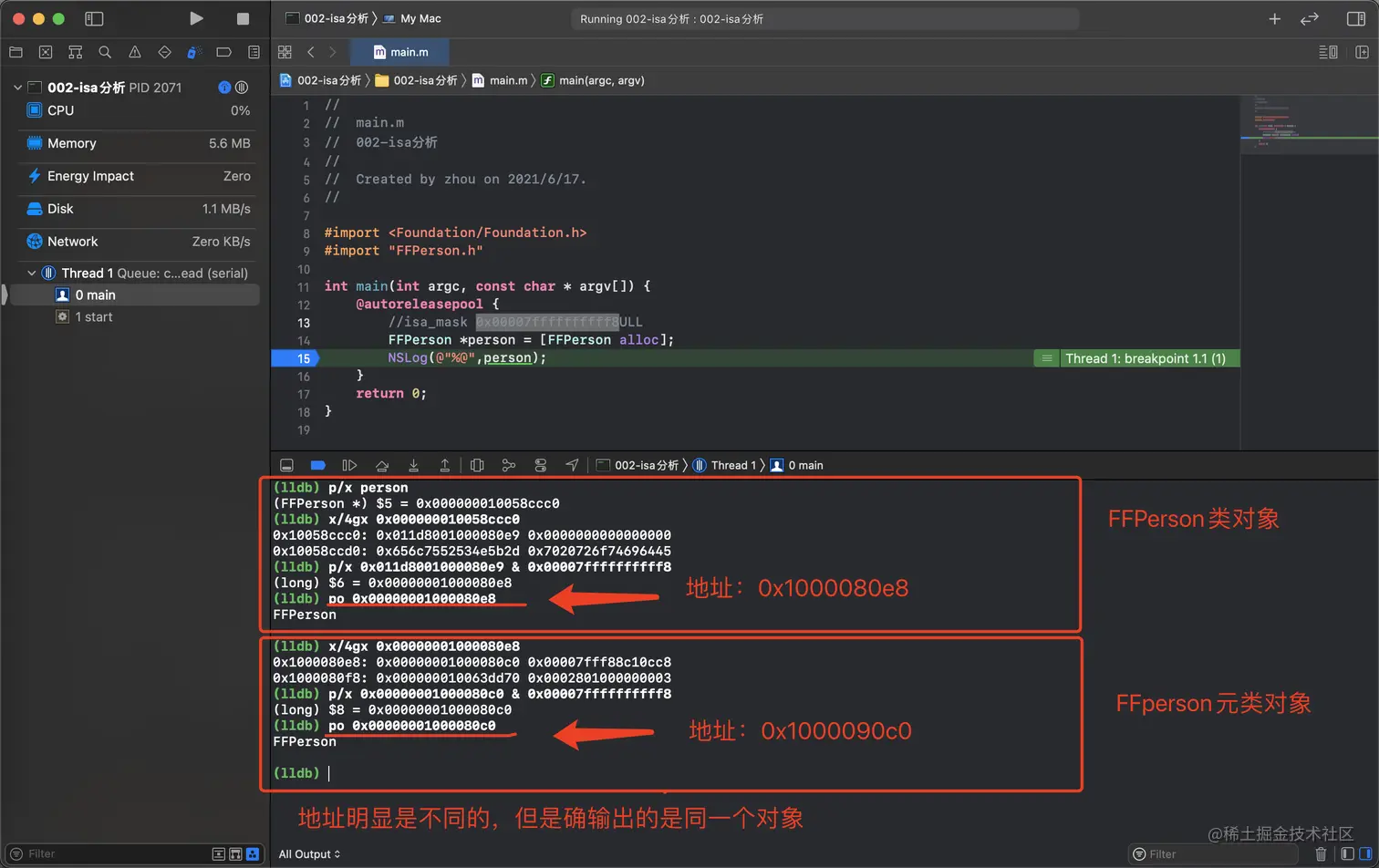Select the Breakpoint navigator icon
Screen dimensions: 1379x868
pyautogui.click(x=223, y=52)
